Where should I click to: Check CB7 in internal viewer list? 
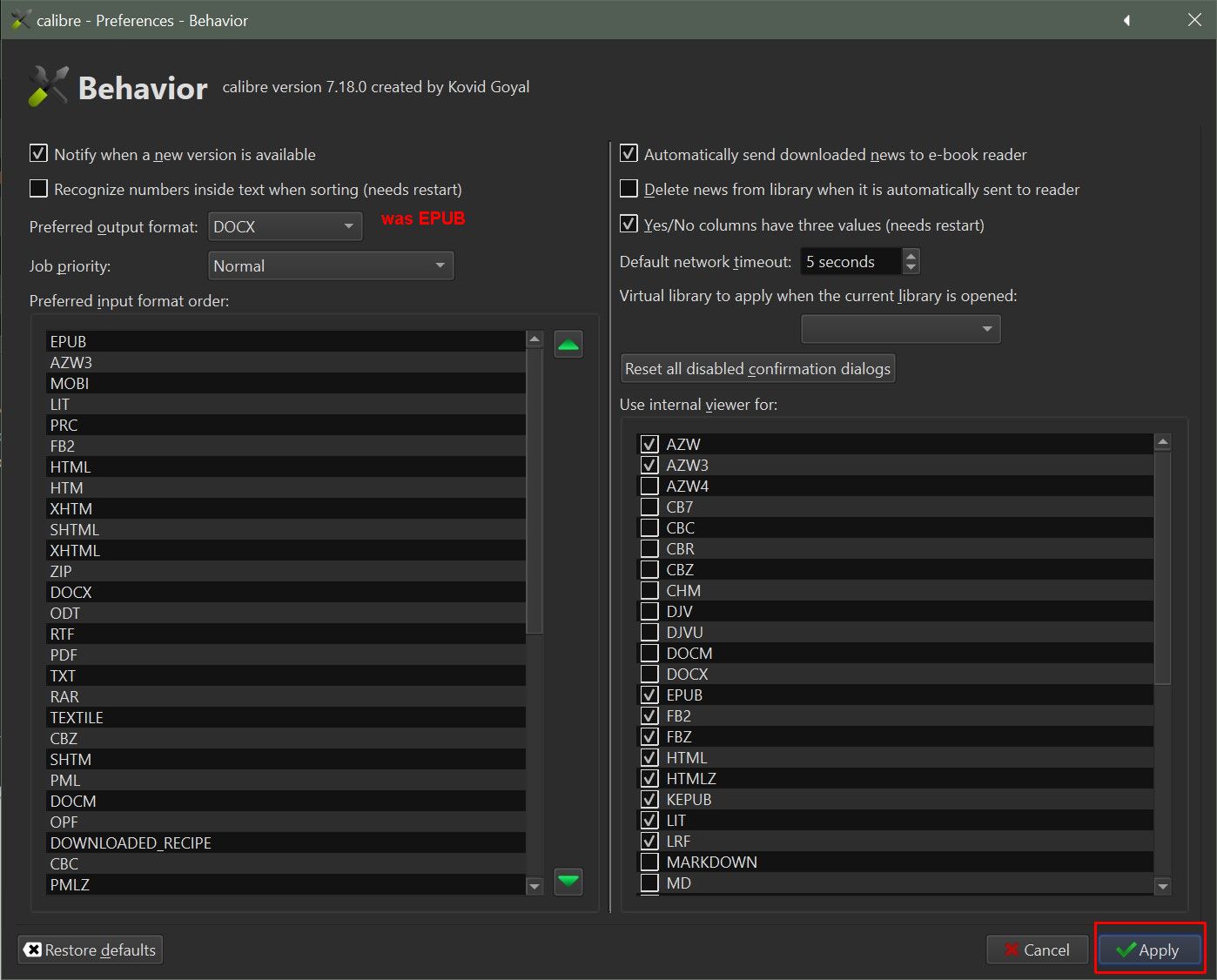click(649, 507)
